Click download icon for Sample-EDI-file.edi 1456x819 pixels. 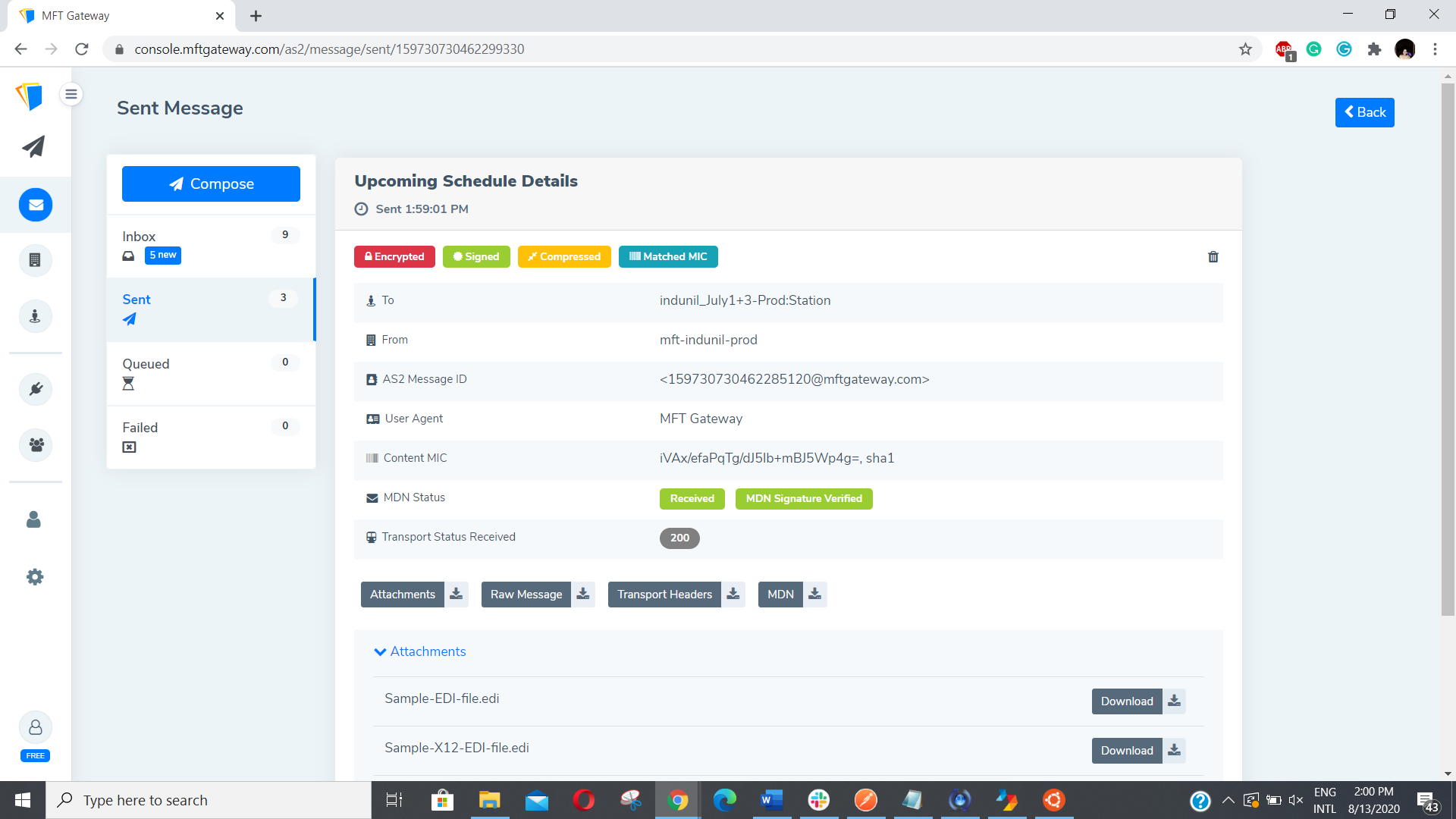pyautogui.click(x=1174, y=701)
